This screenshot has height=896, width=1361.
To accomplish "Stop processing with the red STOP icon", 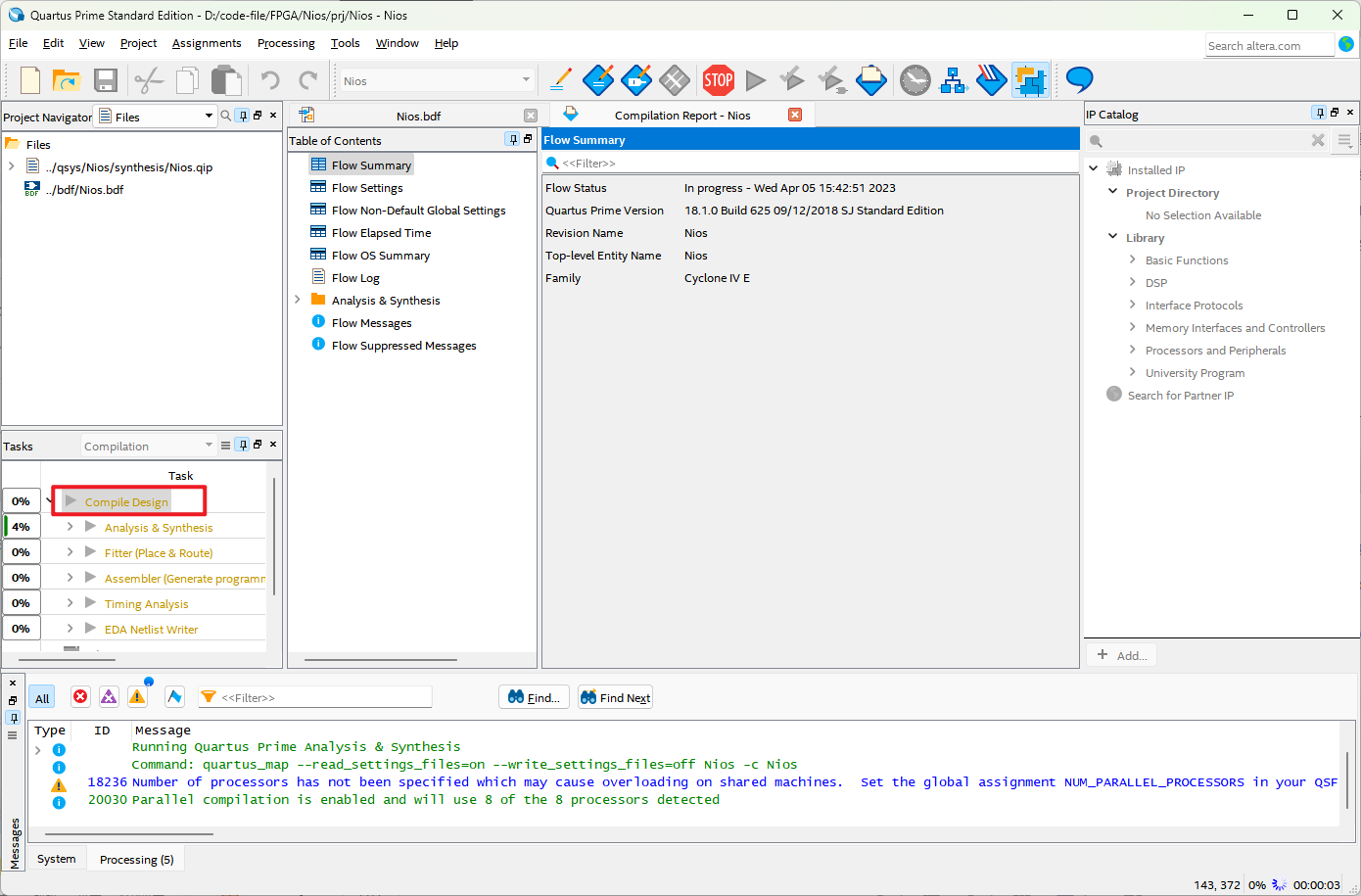I will click(x=718, y=80).
